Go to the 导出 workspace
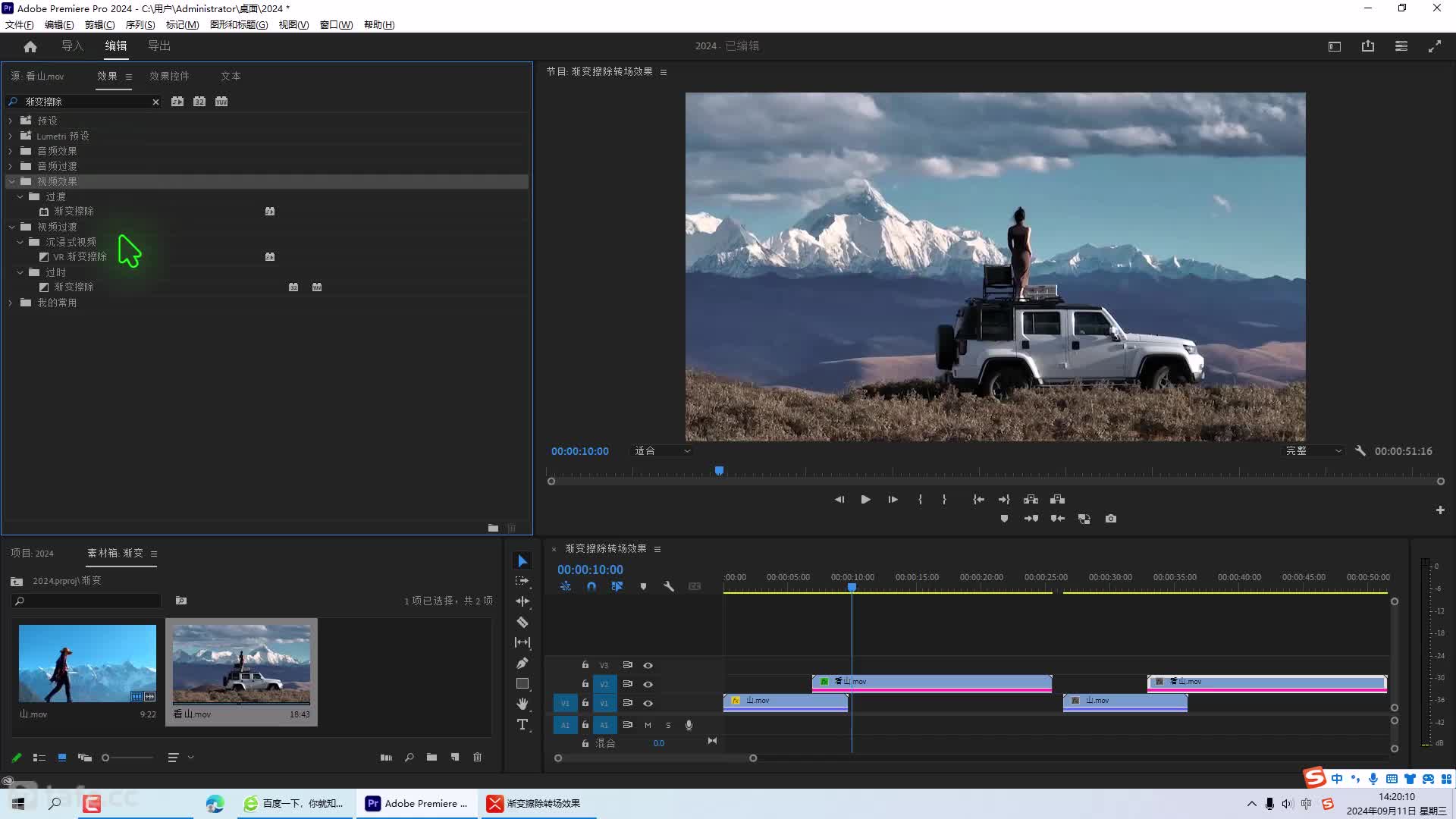 [159, 46]
